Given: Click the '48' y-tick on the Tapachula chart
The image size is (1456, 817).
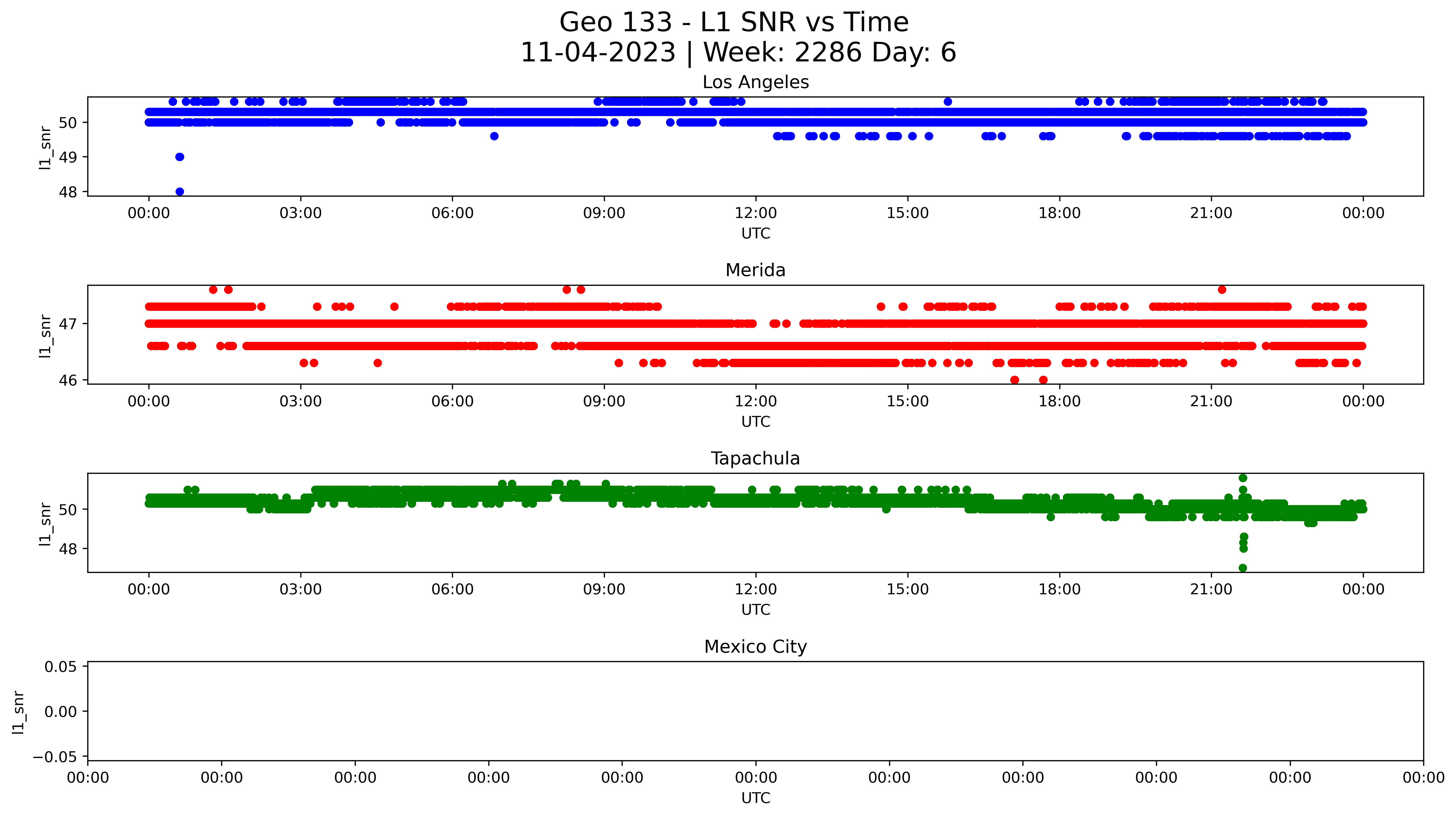Looking at the screenshot, I should click(68, 549).
